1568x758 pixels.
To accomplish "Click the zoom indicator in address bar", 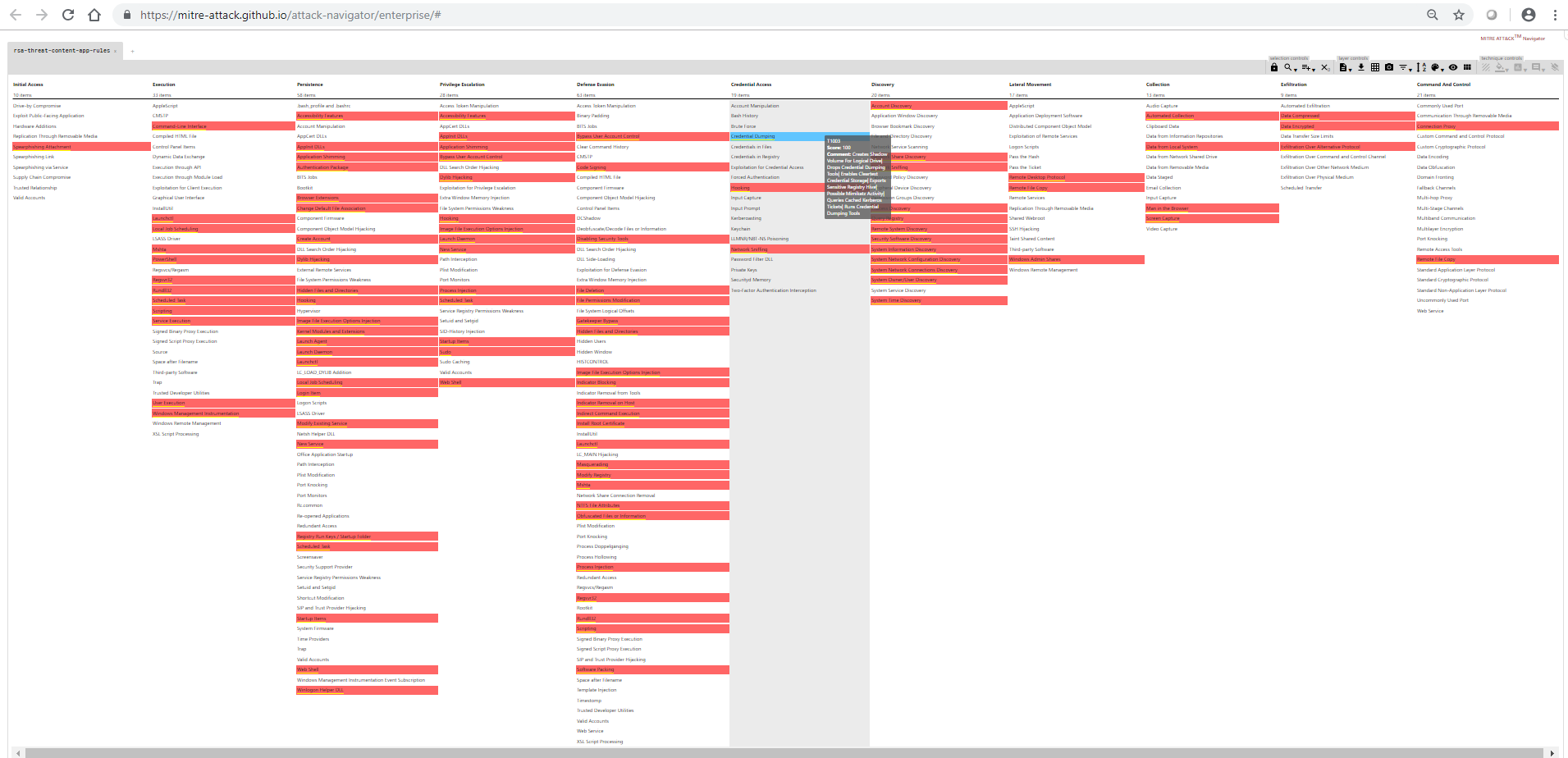I will [x=1433, y=15].
